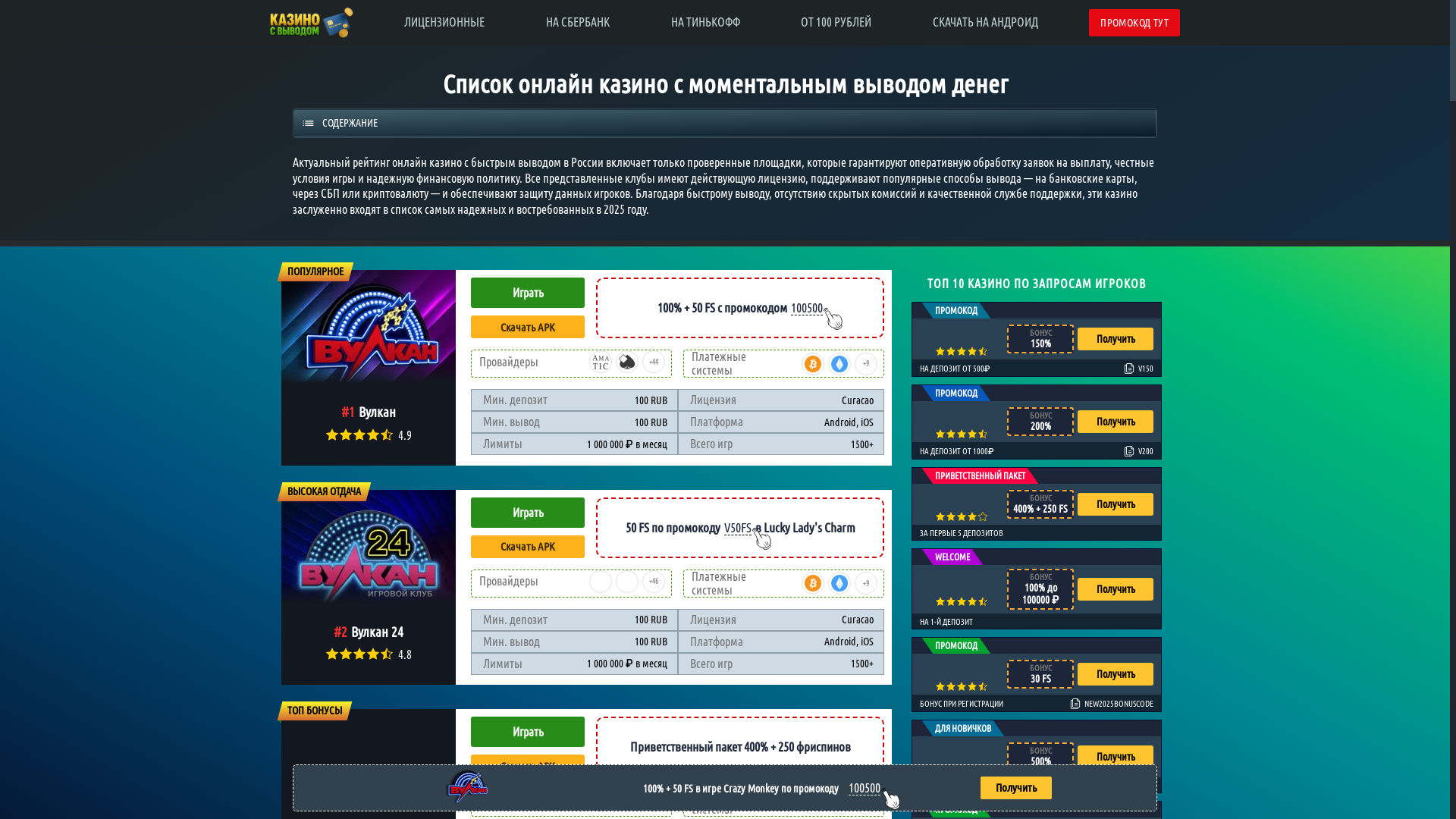Open the ОТ 100 РУБЛЕЙ menu item
The image size is (1456, 819).
coord(836,23)
